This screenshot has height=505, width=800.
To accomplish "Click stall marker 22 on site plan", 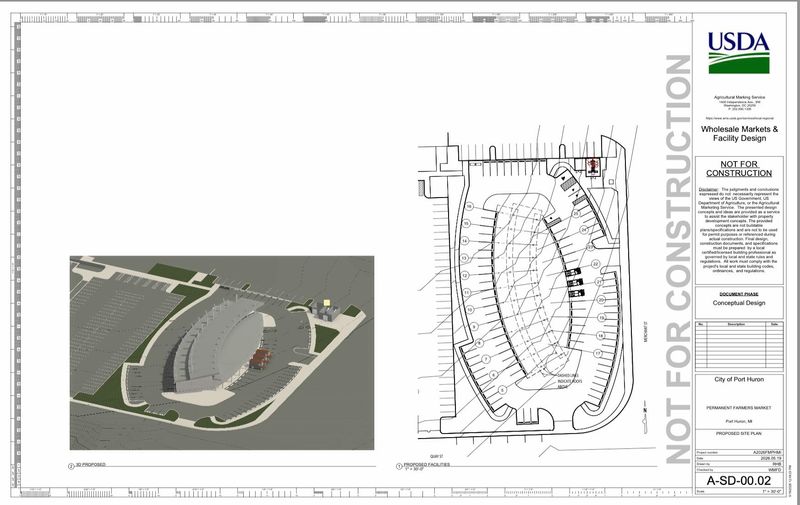I will coord(595,264).
